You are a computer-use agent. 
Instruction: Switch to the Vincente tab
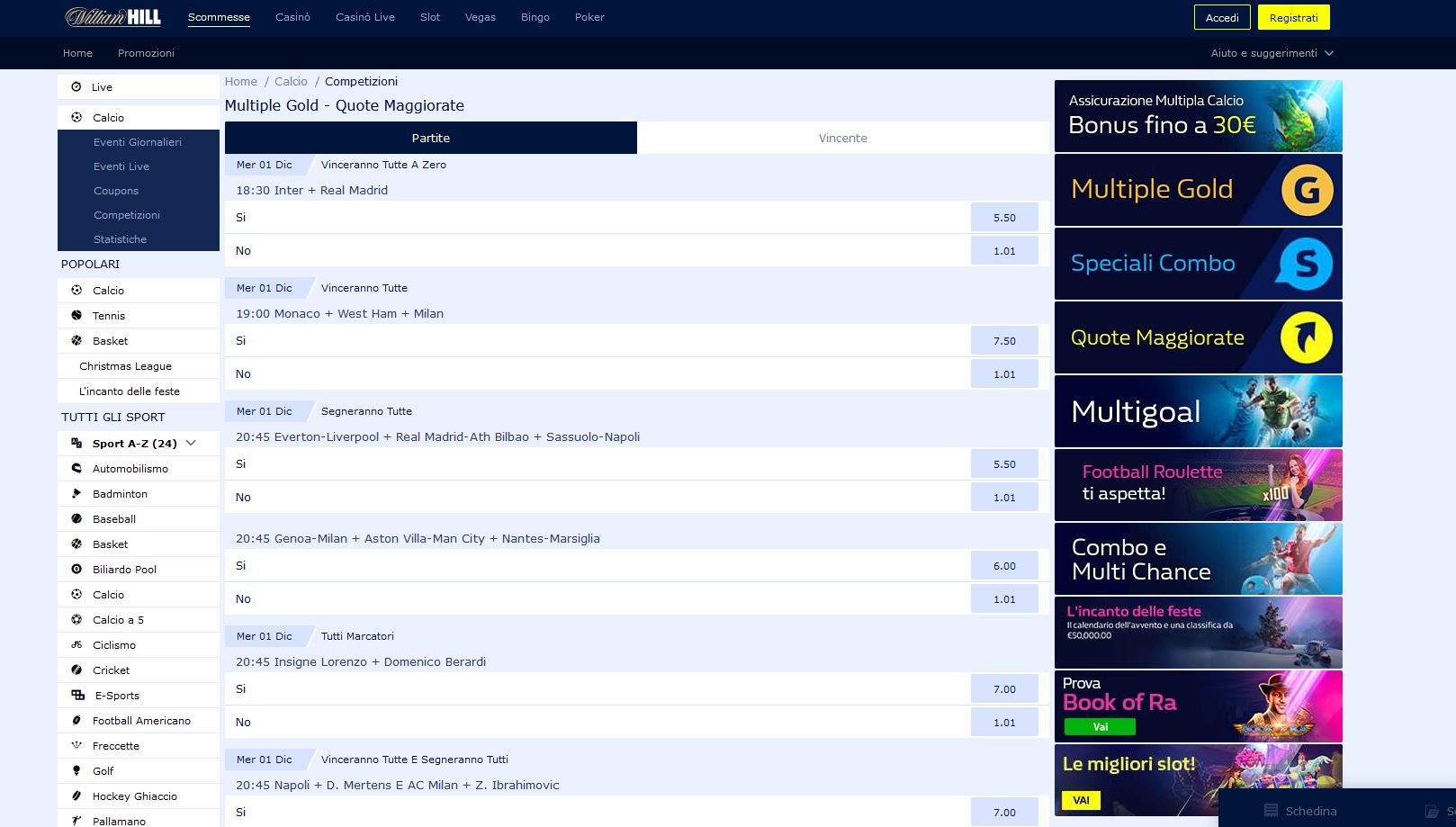842,138
